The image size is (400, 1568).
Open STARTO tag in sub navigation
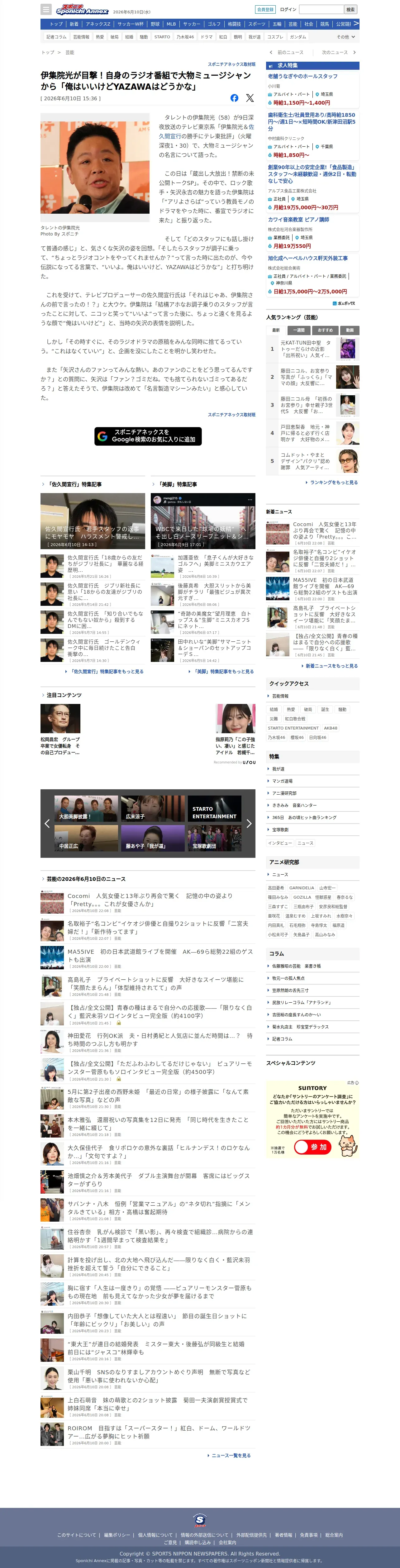point(162,37)
